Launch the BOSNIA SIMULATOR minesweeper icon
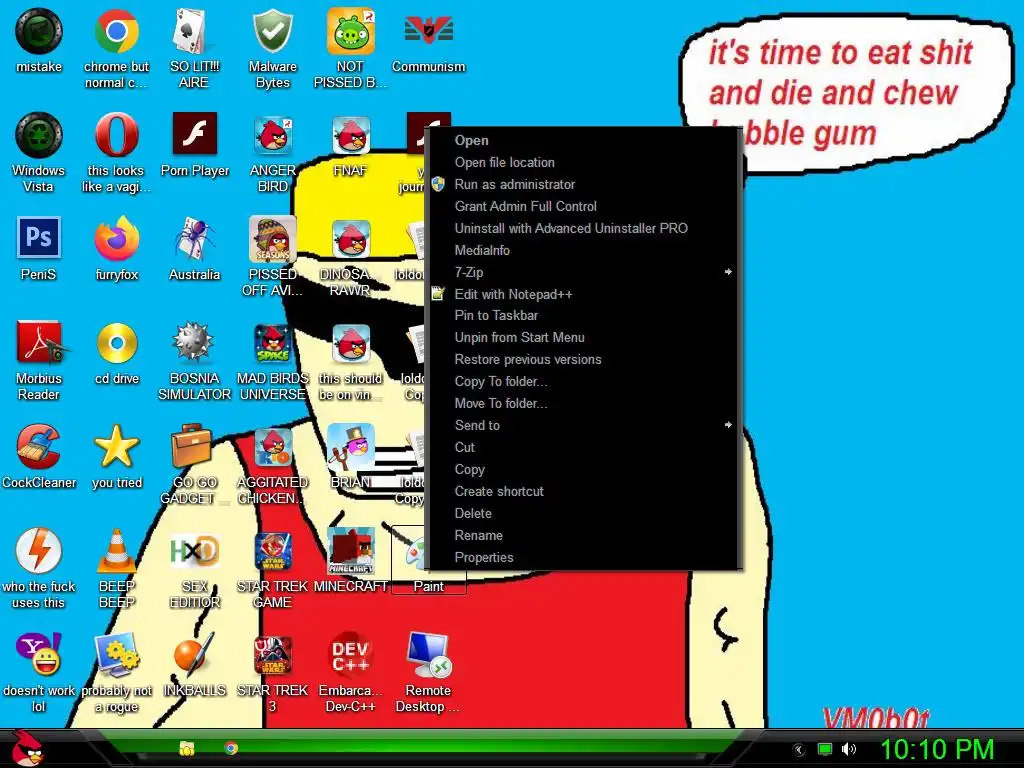Viewport: 1024px width, 768px height. [195, 360]
